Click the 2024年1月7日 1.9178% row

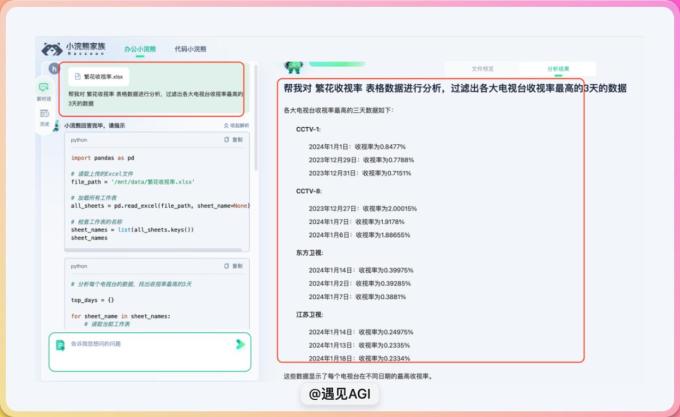pyautogui.click(x=356, y=222)
